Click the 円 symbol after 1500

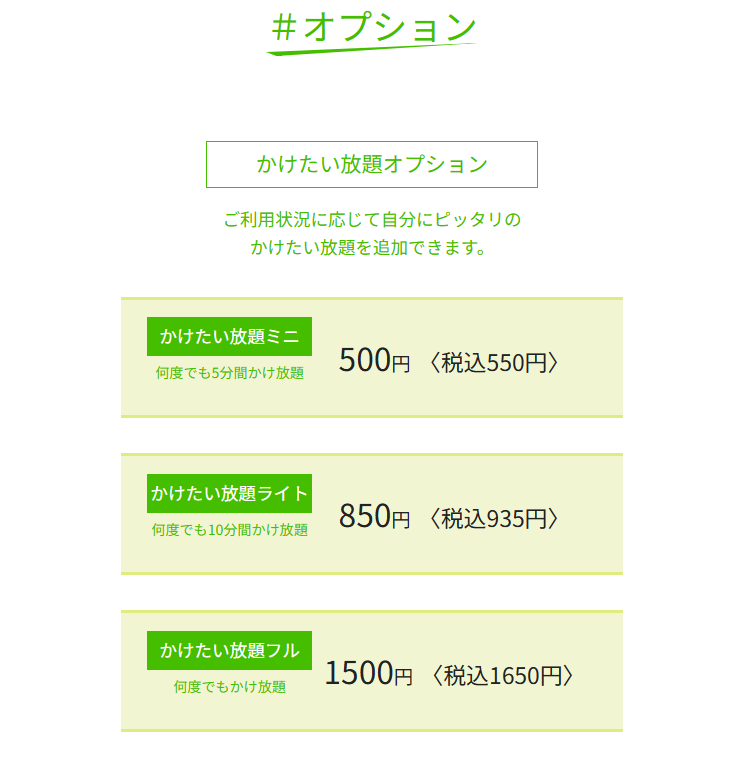[x=403, y=677]
